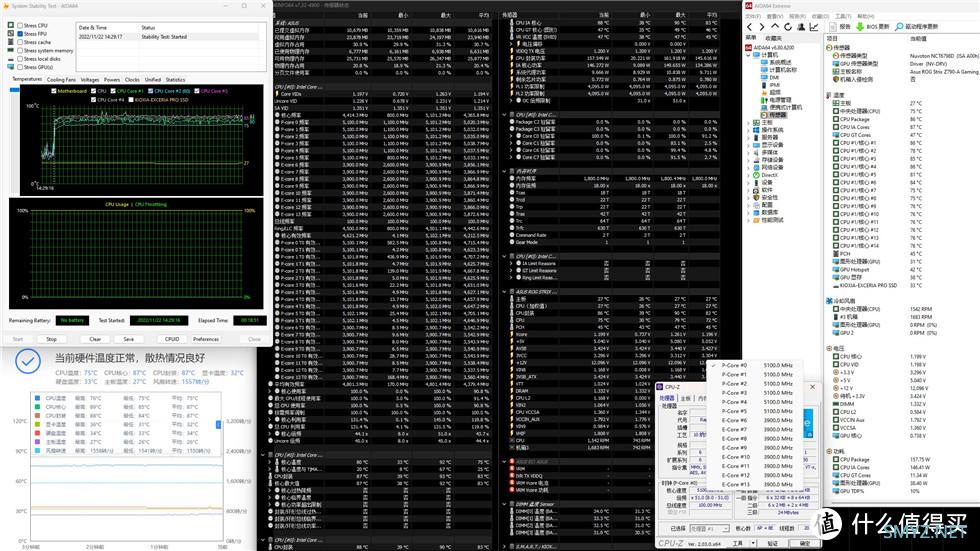Click AIDA64 v6.80.6200 root node
The width and height of the screenshot is (980, 551).
click(770, 47)
